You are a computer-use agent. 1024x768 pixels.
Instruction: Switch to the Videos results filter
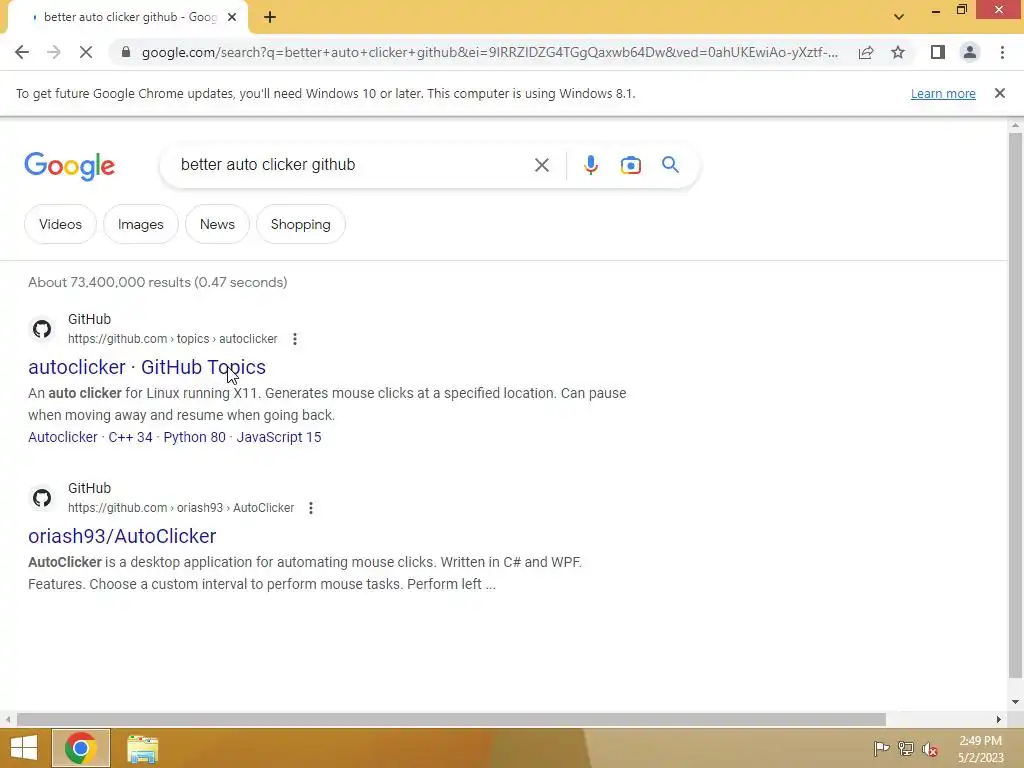(x=60, y=224)
